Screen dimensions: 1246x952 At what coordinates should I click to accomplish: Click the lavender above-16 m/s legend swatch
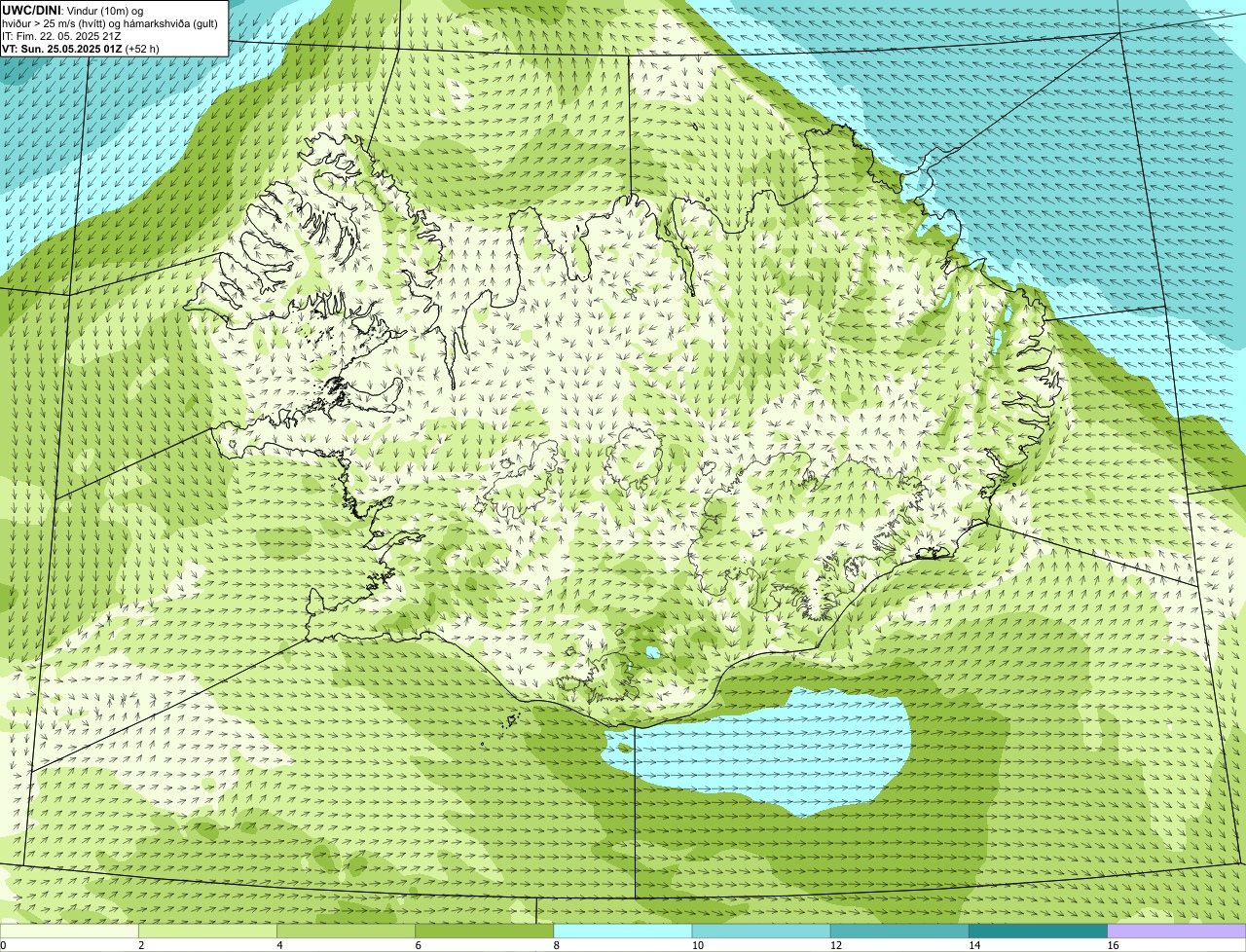tap(1177, 931)
